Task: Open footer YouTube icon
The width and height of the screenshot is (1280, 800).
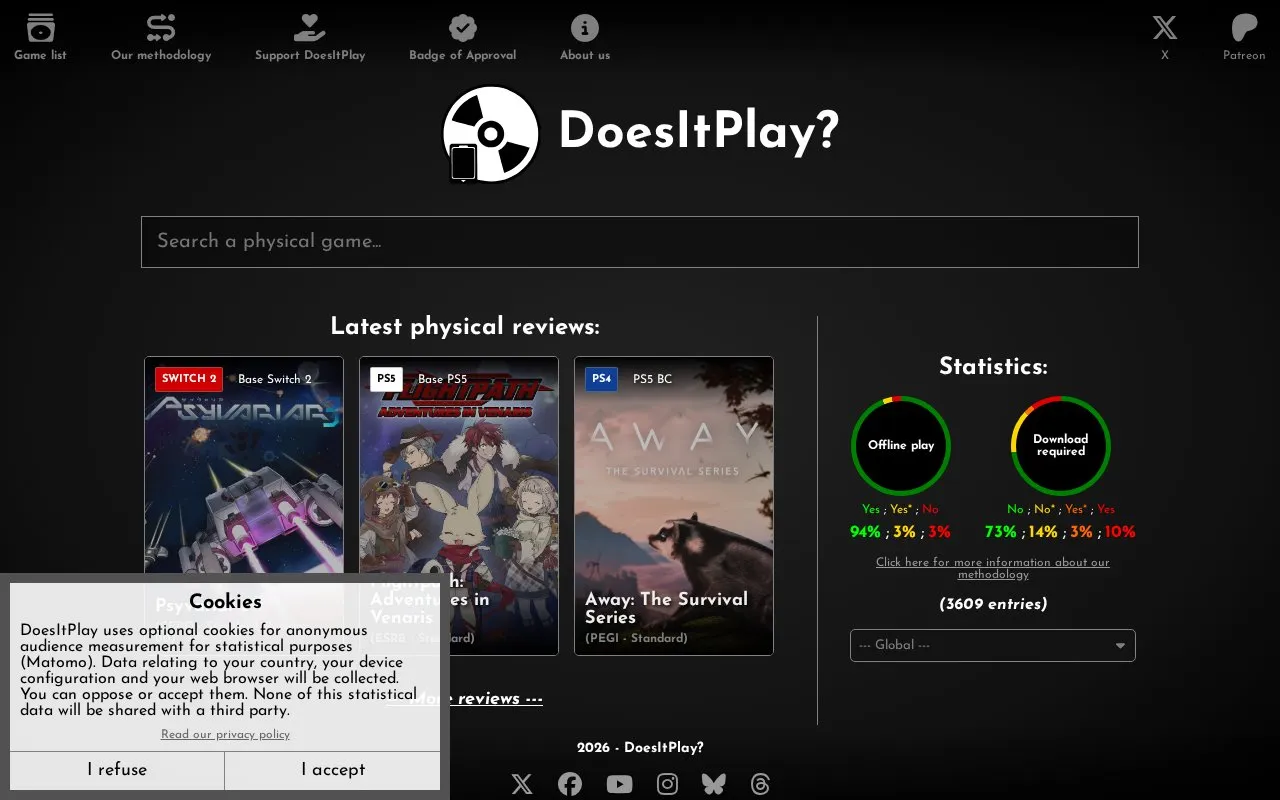Action: [x=619, y=784]
